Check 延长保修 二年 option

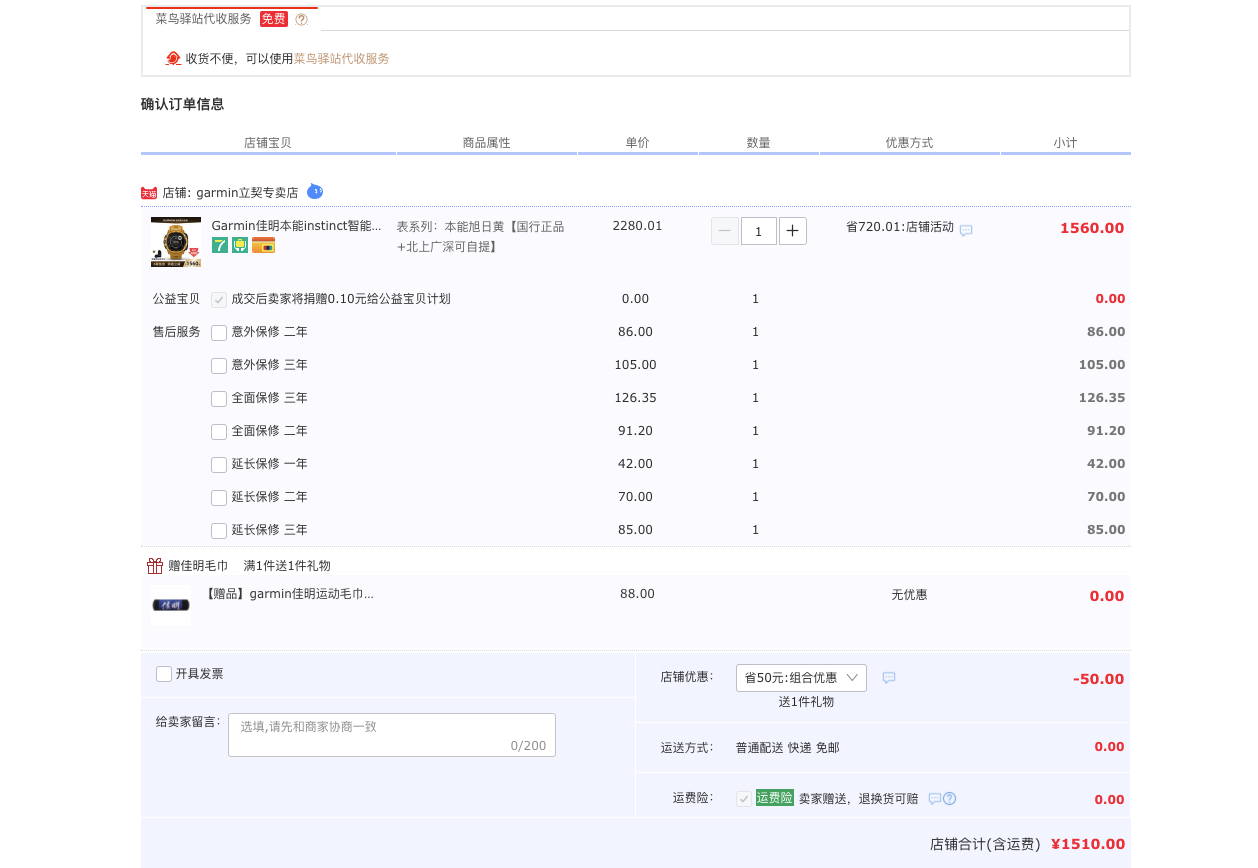pos(219,497)
